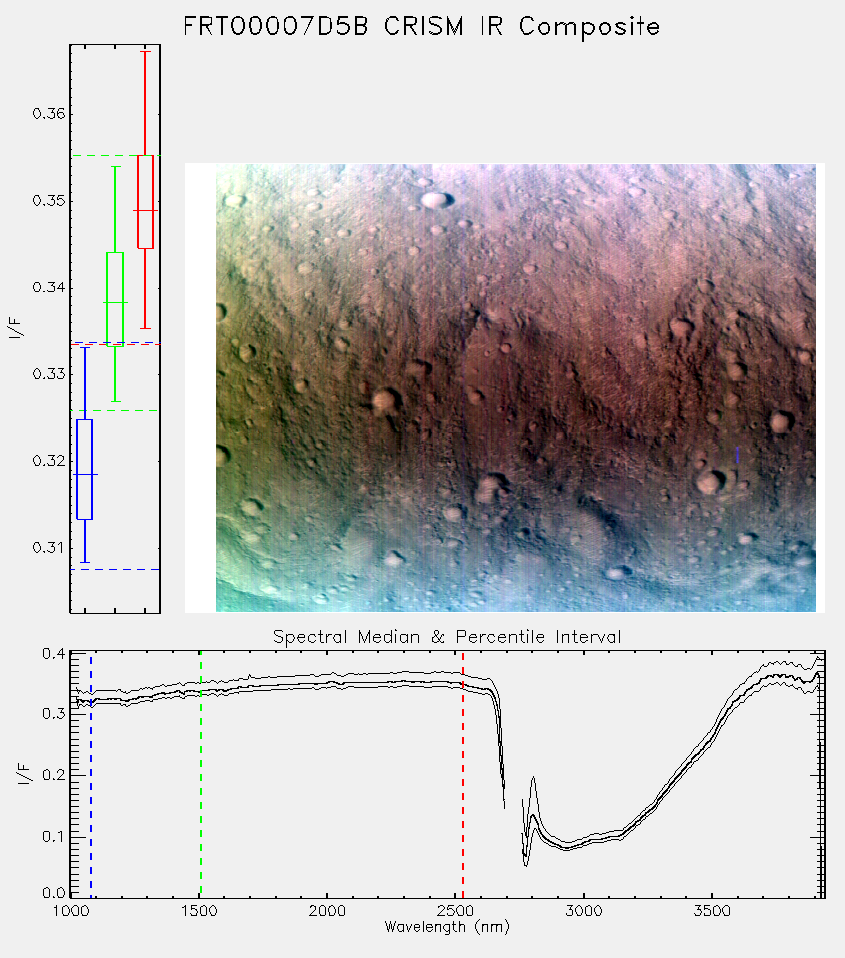Click the FRT00007D5B CRISM IR Composite title

[x=422, y=27]
